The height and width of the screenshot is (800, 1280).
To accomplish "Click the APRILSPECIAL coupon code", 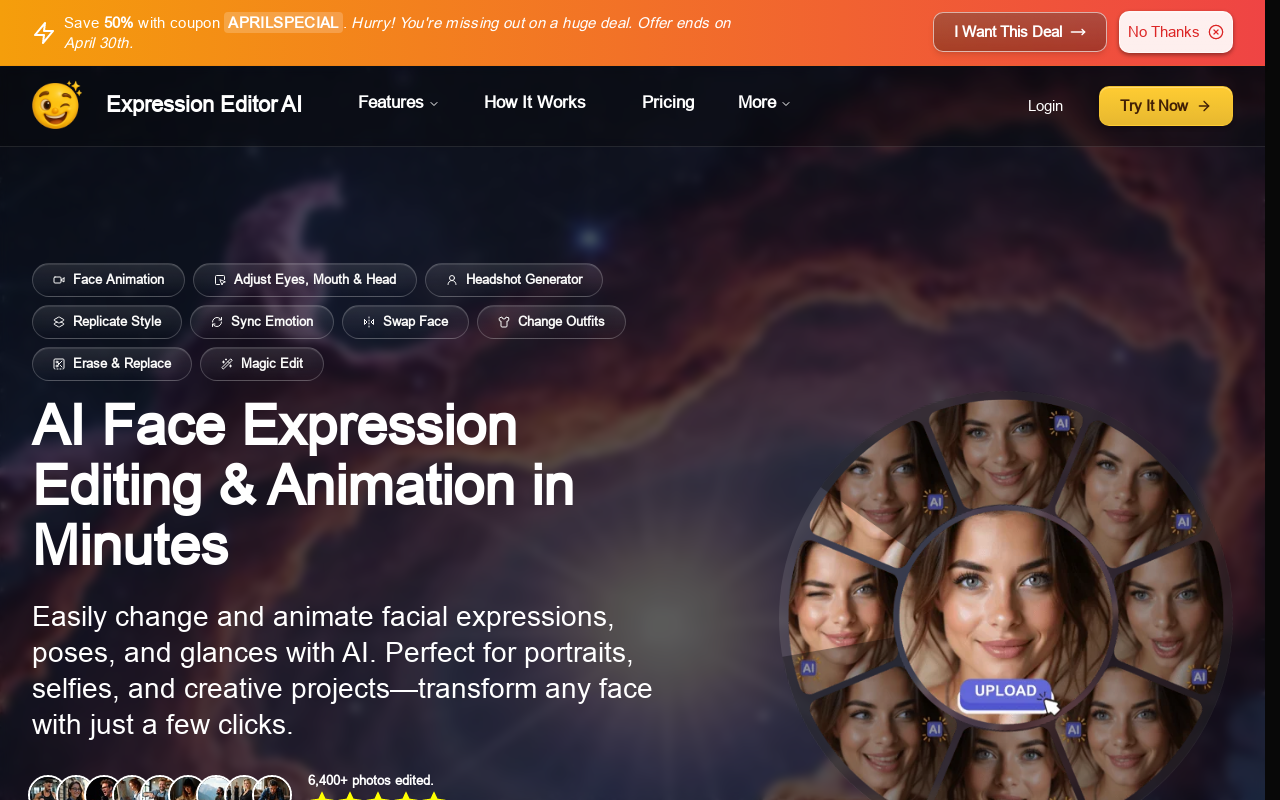I will (x=283, y=22).
